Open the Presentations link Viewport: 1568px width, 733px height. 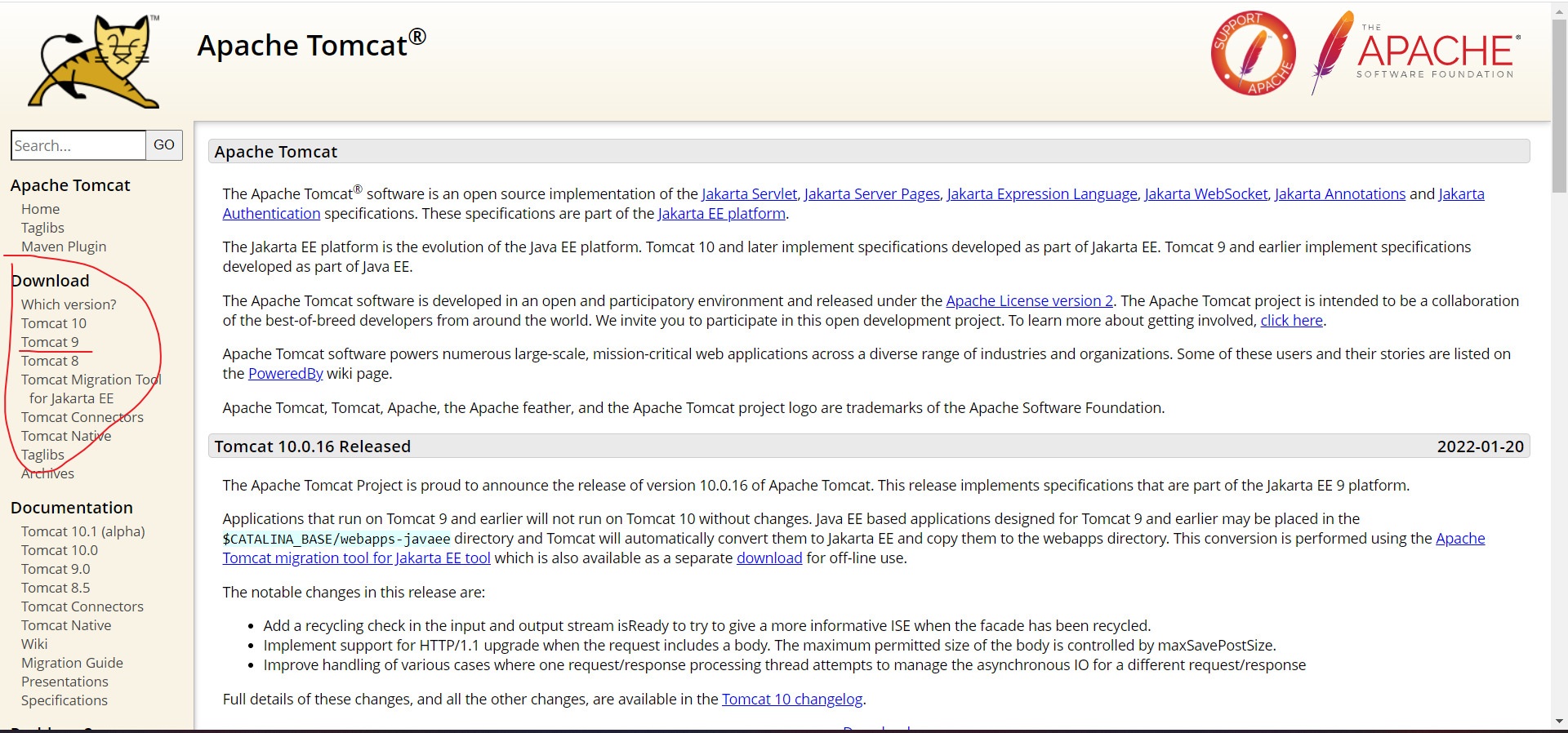[x=65, y=682]
